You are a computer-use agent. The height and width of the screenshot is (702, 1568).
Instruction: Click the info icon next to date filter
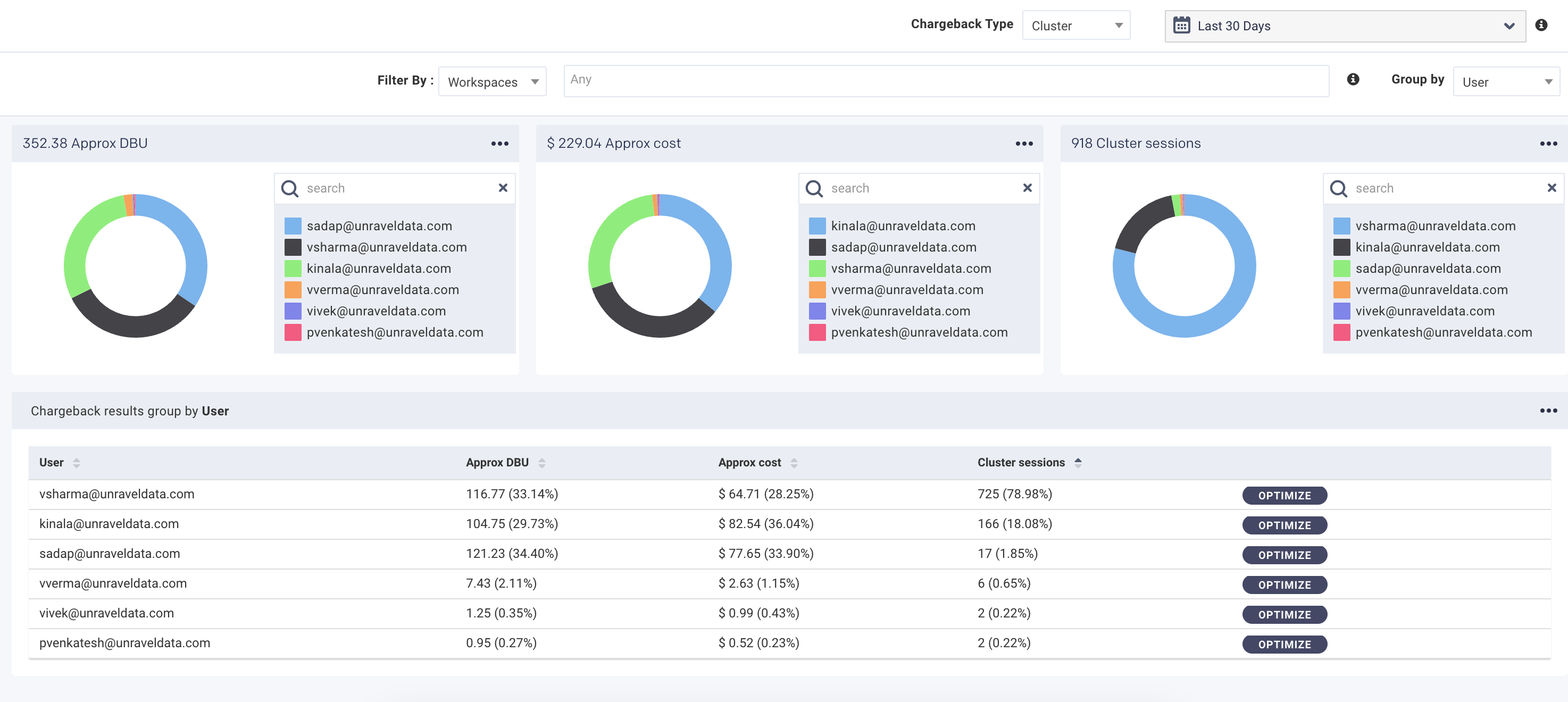pyautogui.click(x=1542, y=25)
